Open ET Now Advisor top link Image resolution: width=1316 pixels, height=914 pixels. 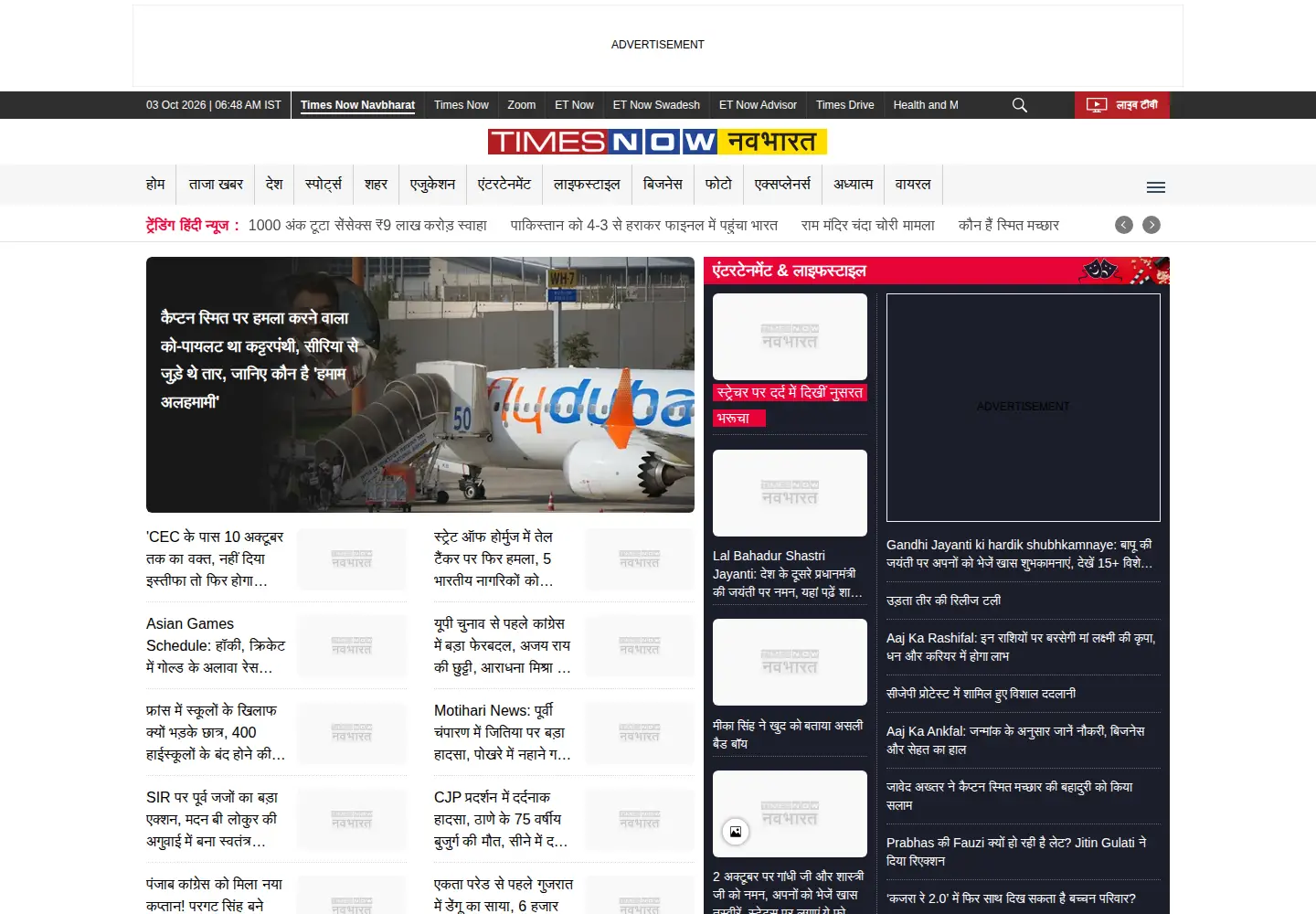[758, 105]
